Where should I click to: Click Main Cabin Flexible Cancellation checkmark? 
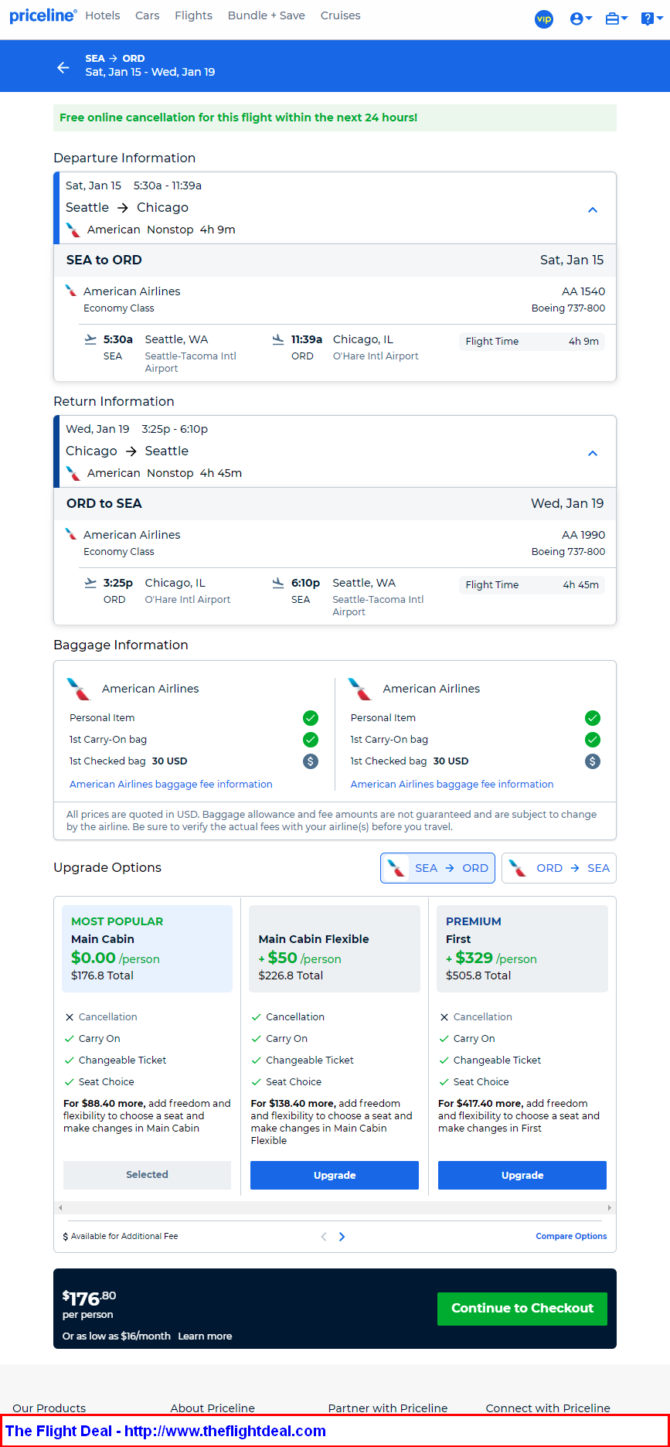pyautogui.click(x=256, y=1017)
